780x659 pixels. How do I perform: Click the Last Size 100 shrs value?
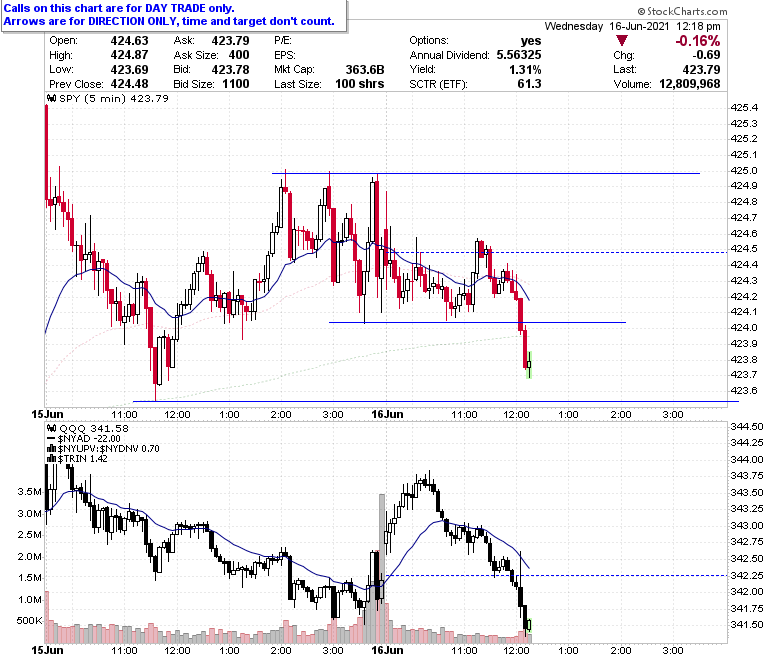click(x=360, y=84)
